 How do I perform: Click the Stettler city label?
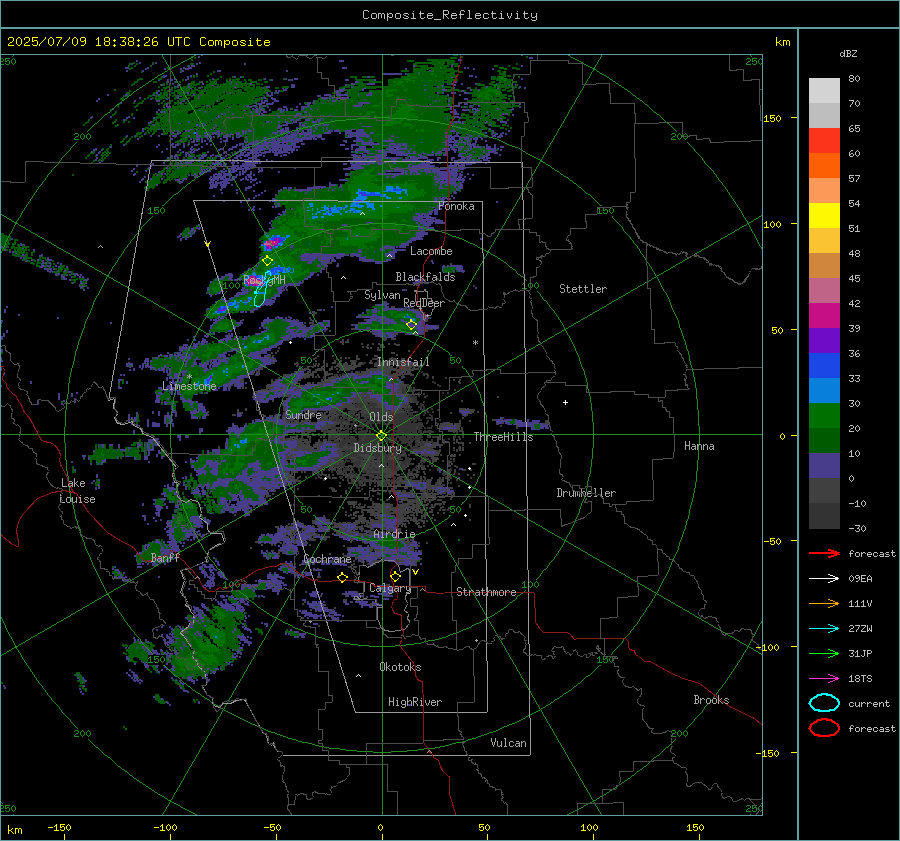583,289
